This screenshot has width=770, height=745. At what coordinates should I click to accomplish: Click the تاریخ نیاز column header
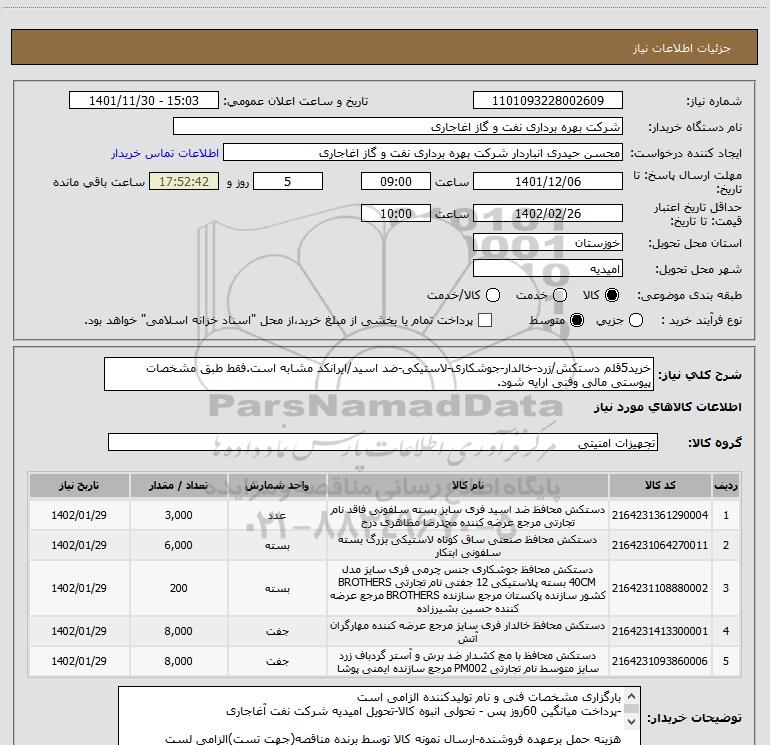79,486
